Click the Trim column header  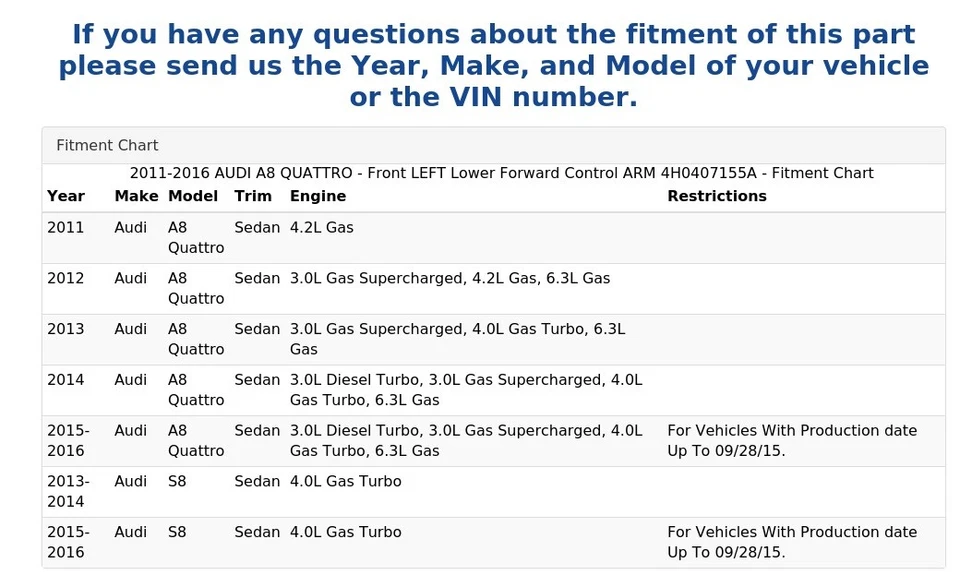pyautogui.click(x=253, y=196)
